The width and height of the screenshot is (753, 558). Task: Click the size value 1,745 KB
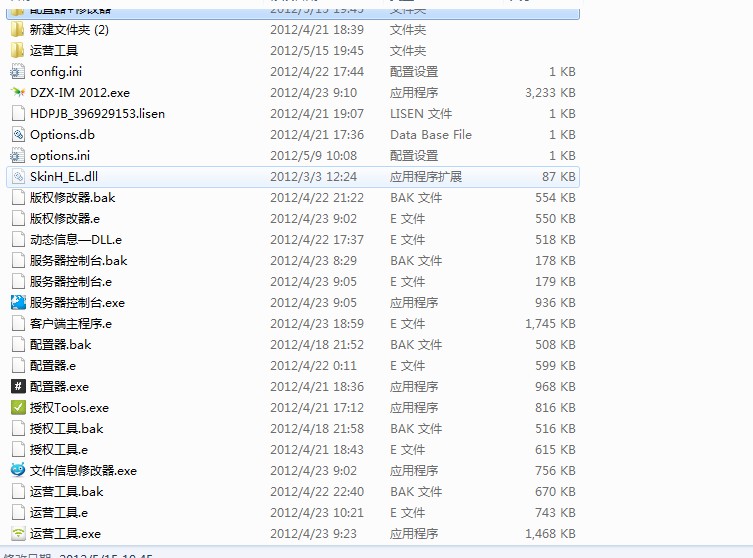[x=550, y=324]
